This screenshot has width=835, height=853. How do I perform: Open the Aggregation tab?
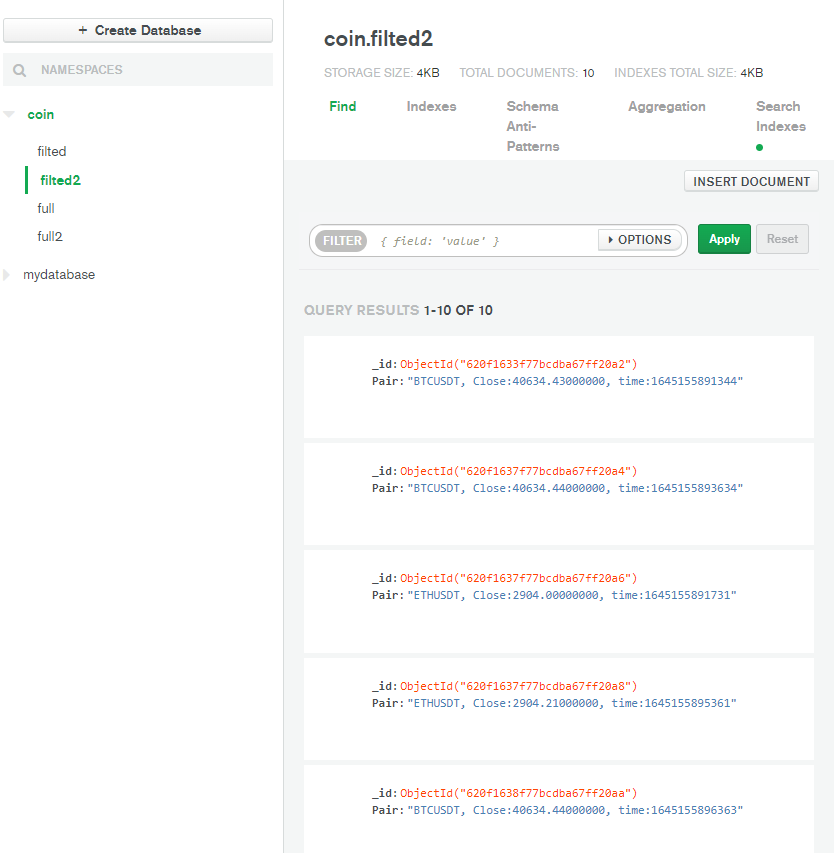667,106
